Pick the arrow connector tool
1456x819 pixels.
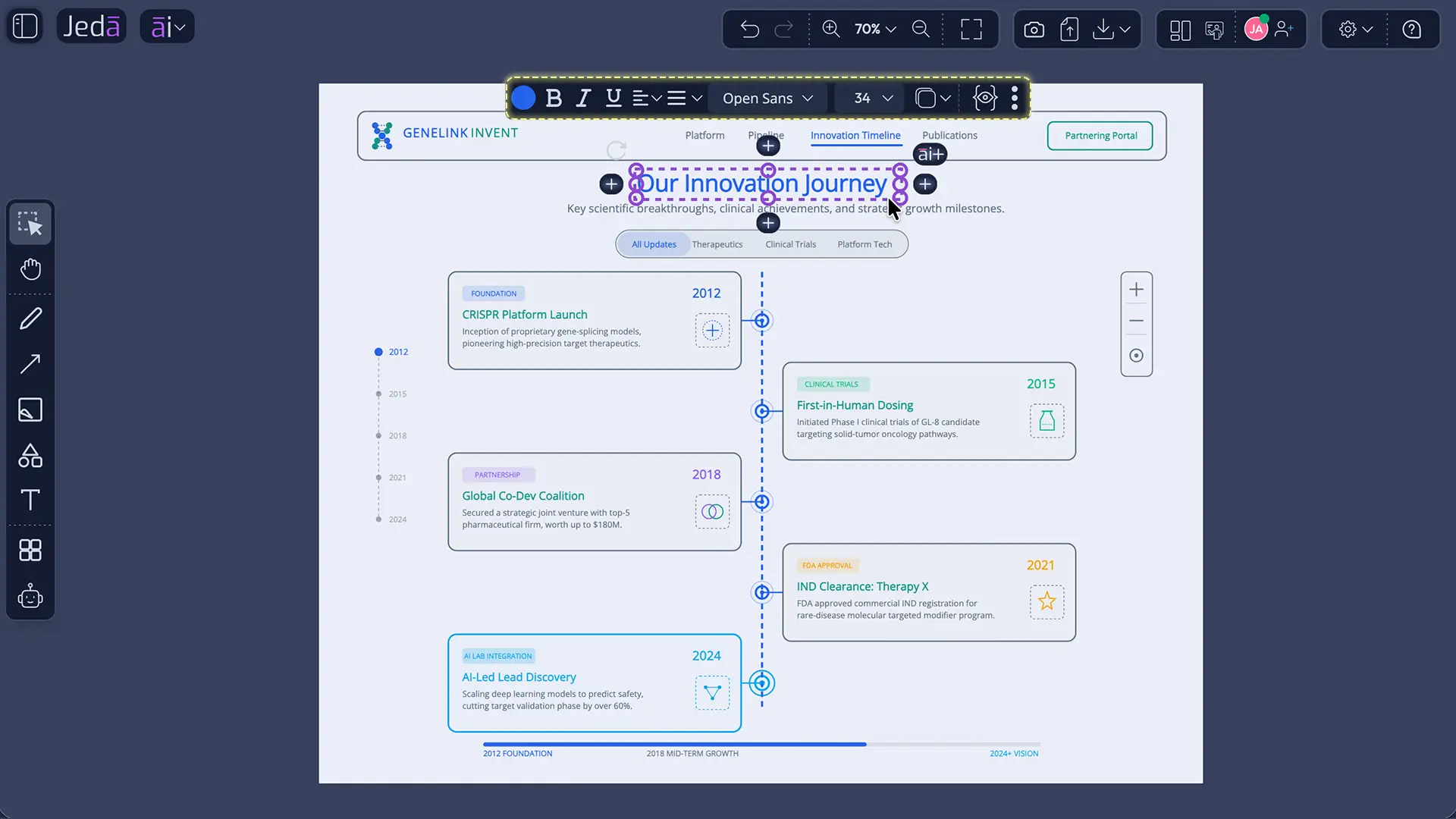coord(30,364)
